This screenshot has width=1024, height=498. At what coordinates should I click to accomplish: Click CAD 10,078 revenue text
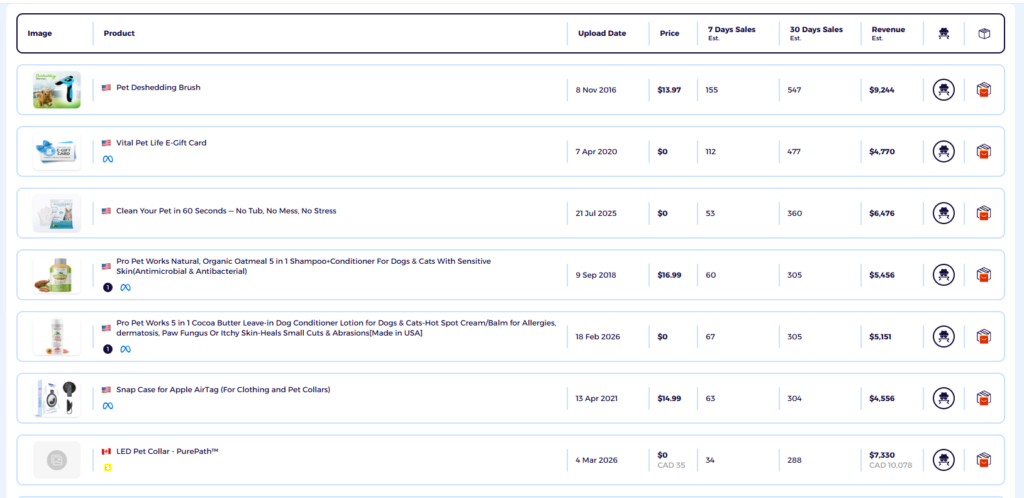coord(891,465)
